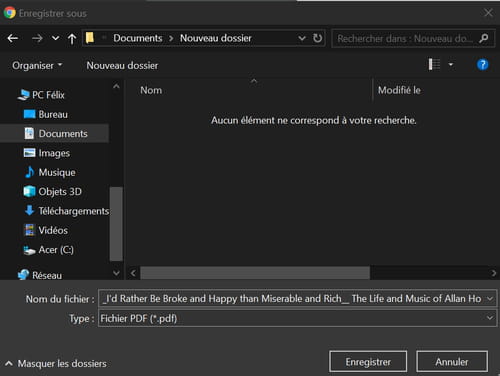500x376 pixels.
Task: Click Enregistrer to save the file
Action: click(368, 362)
